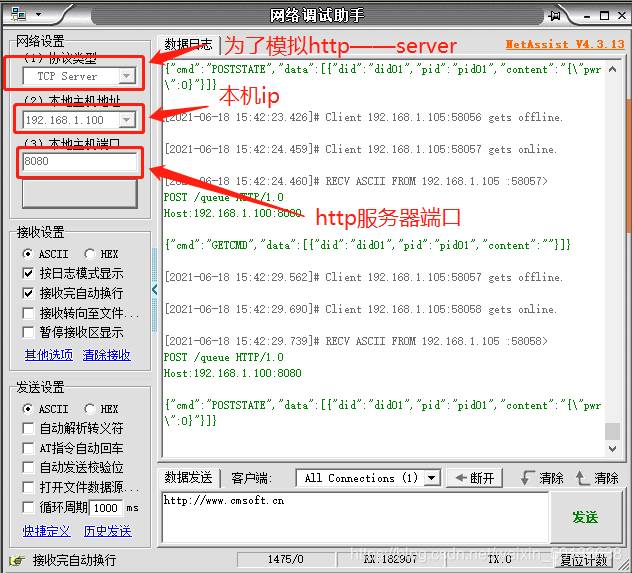Click the local port field showing 8080
The width and height of the screenshot is (632, 573).
[79, 162]
